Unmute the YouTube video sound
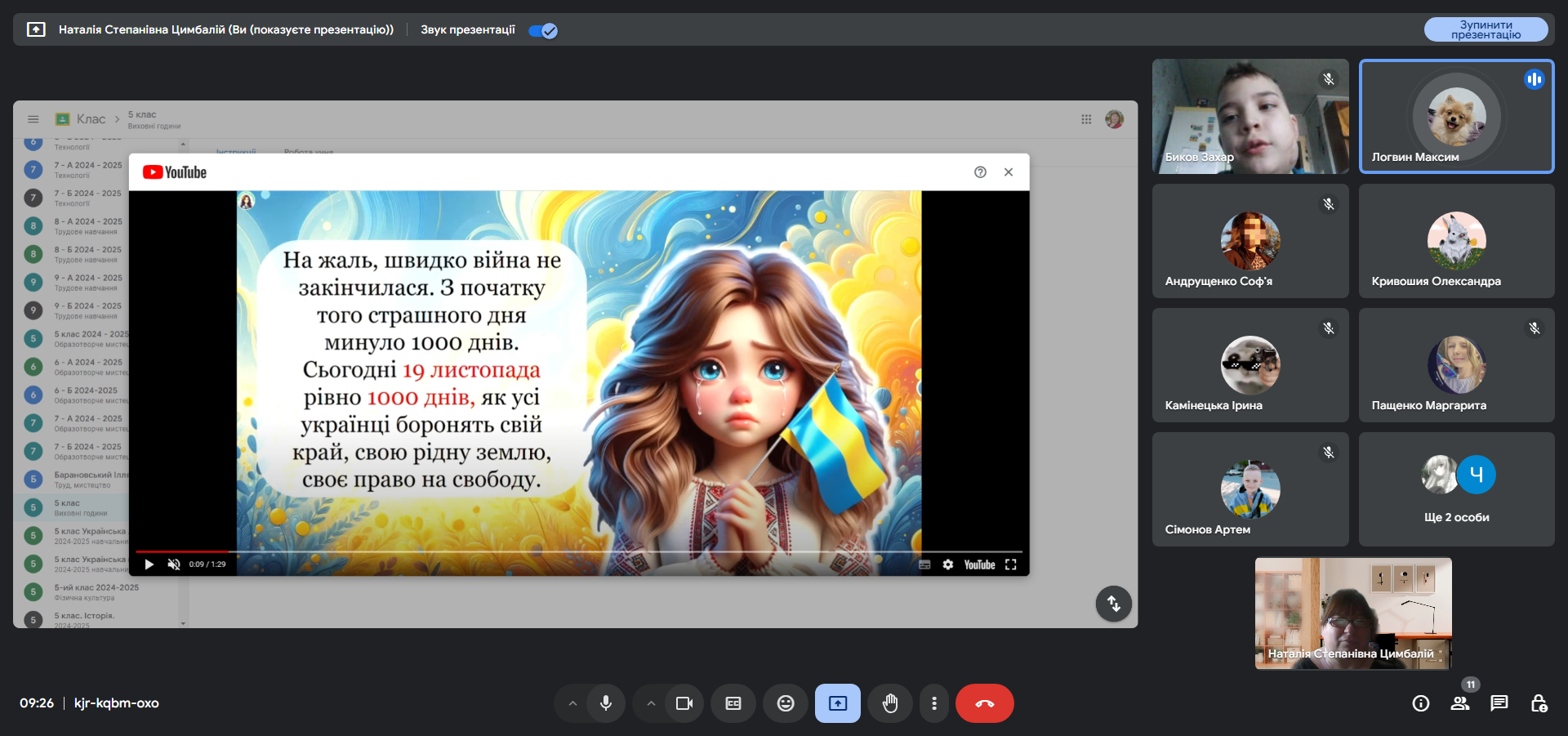Screen dimensions: 1568x736 pyautogui.click(x=174, y=564)
